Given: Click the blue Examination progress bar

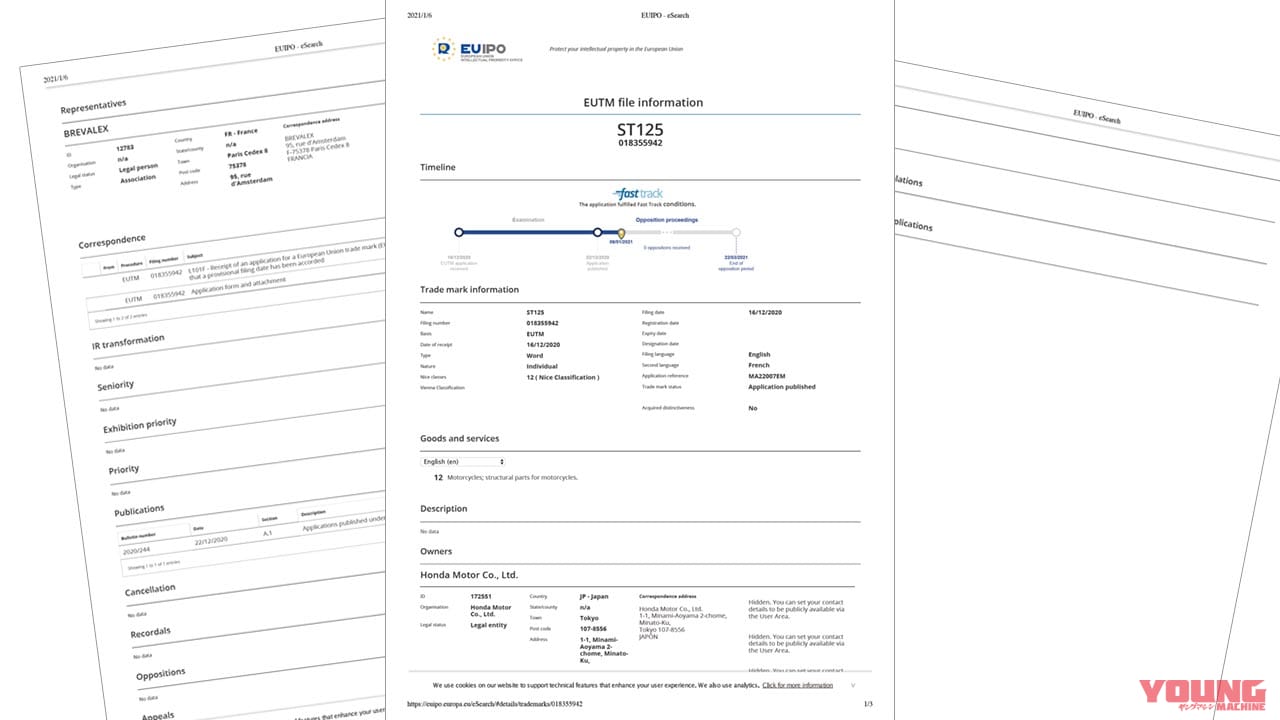Looking at the screenshot, I should 528,232.
